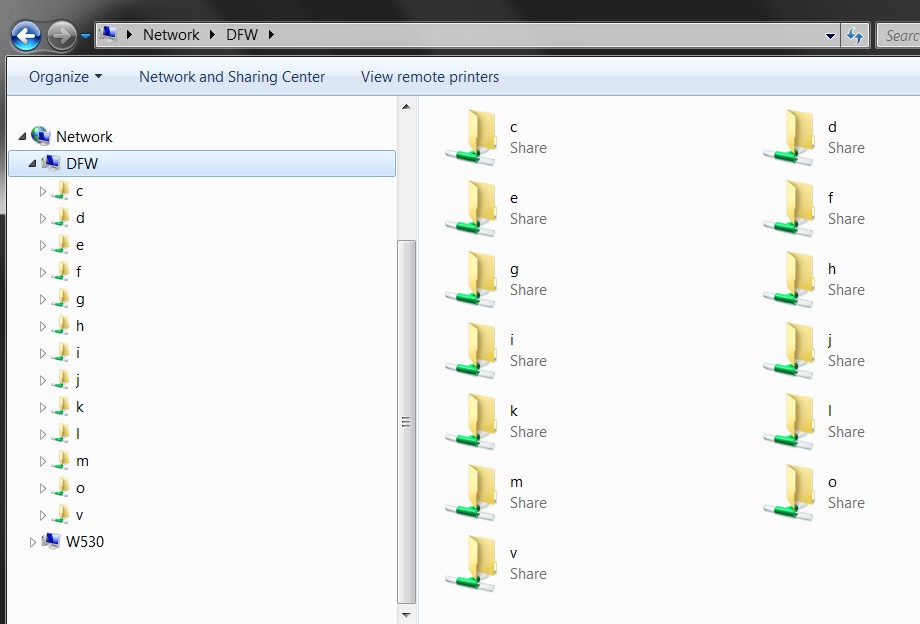
Task: Click the Refresh button beside address bar
Action: click(855, 36)
